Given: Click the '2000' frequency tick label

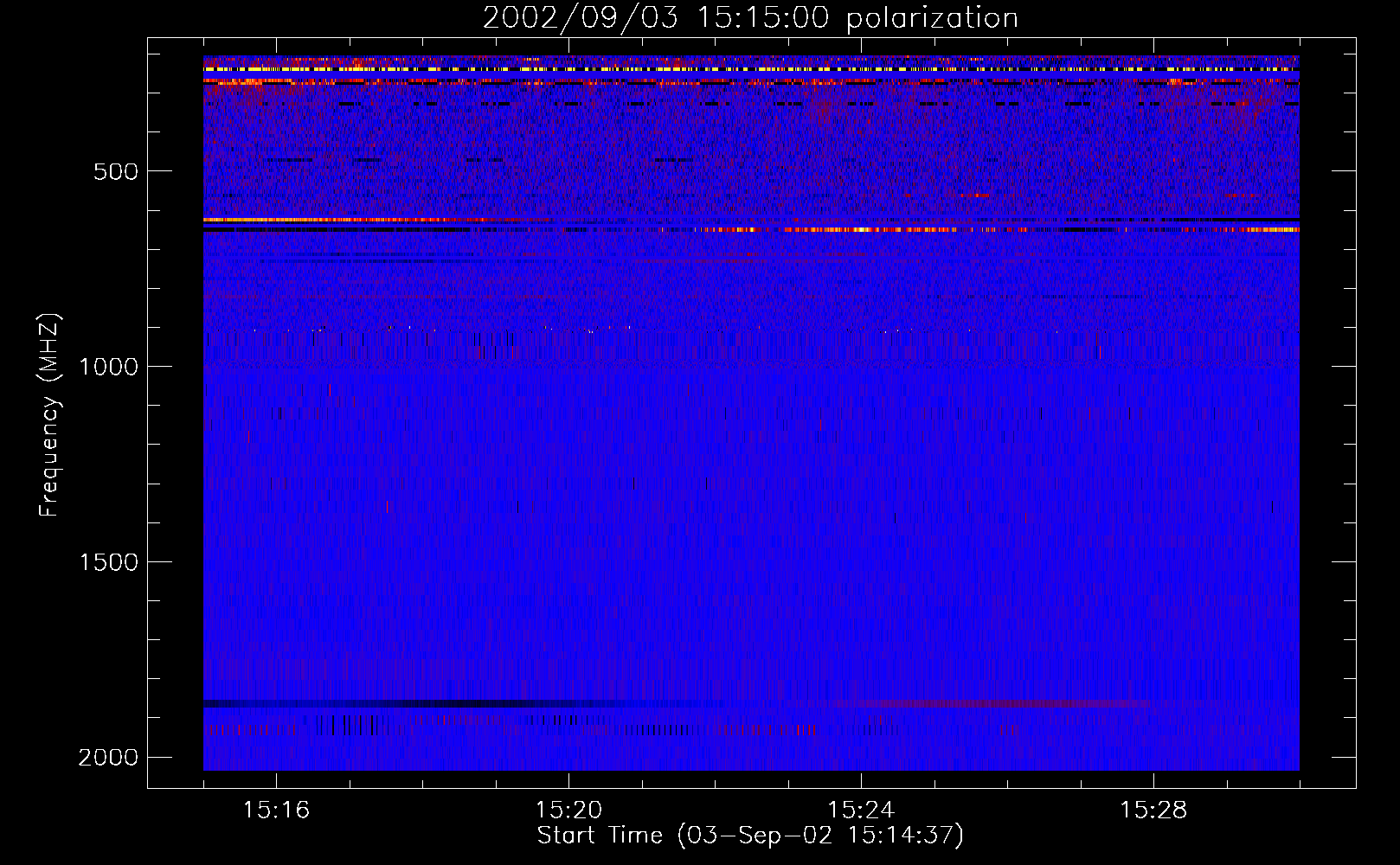Looking at the screenshot, I should 108,758.
